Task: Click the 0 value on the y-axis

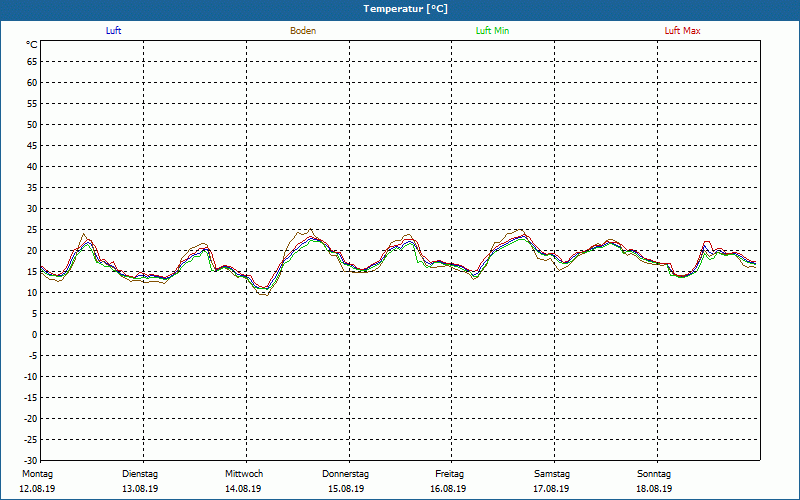Action: 35,335
